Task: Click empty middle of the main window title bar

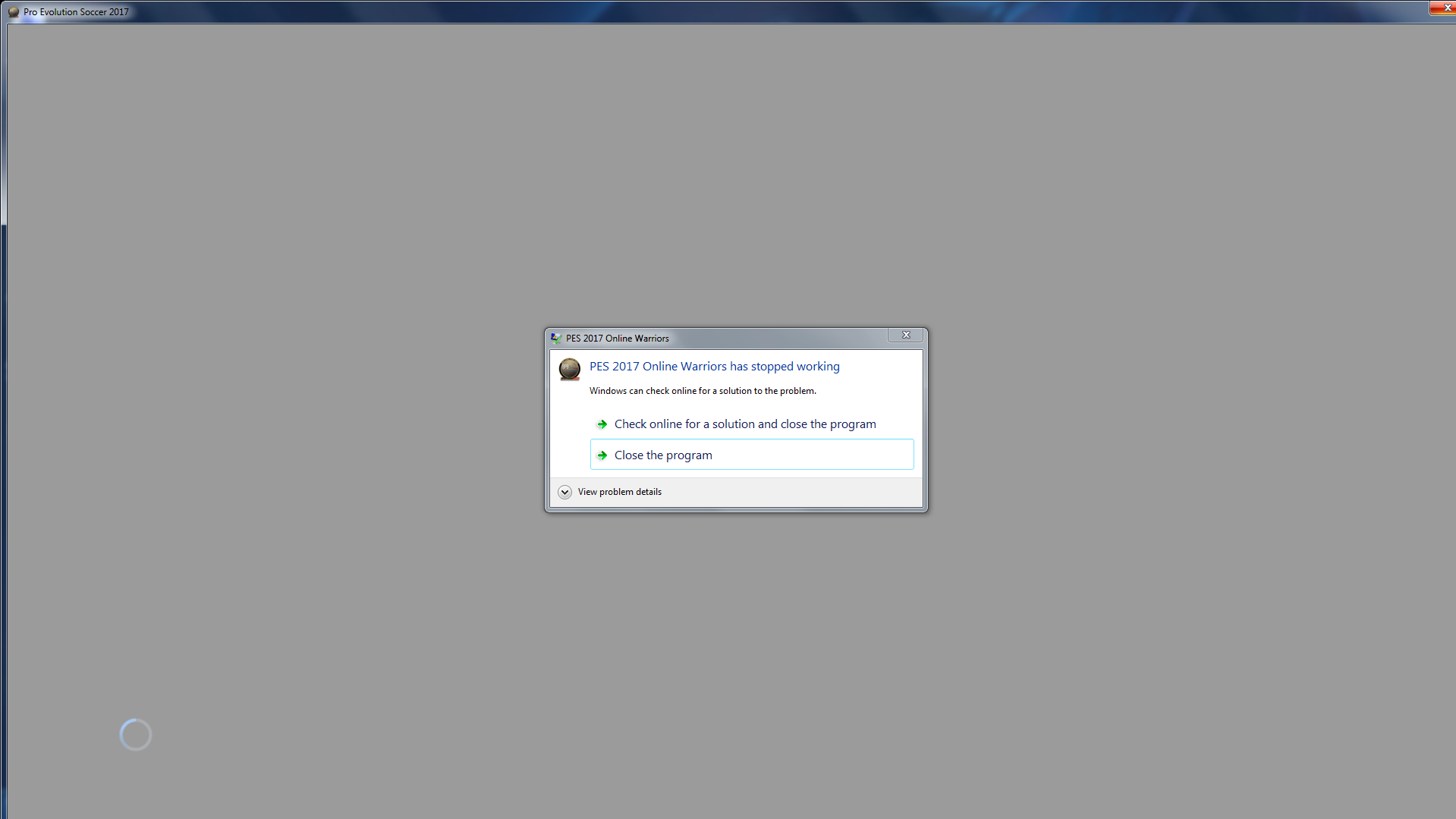Action: (x=728, y=11)
